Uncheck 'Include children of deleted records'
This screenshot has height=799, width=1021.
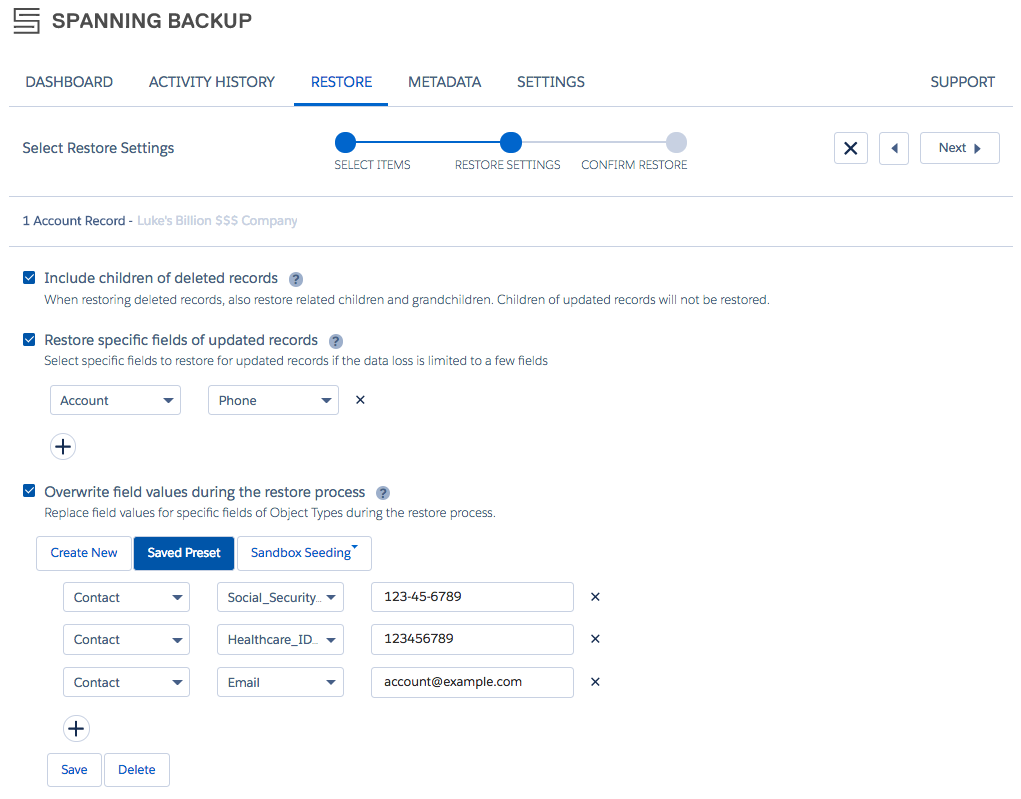28,277
